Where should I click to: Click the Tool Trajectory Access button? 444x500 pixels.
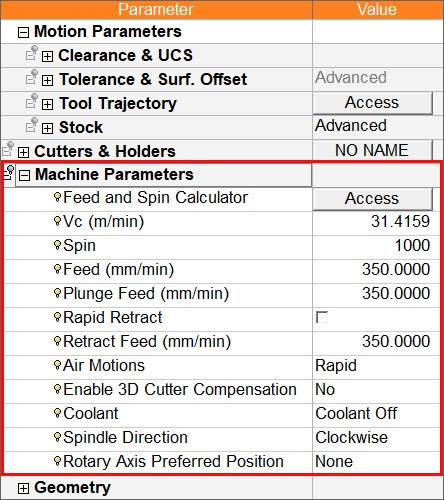tap(373, 103)
